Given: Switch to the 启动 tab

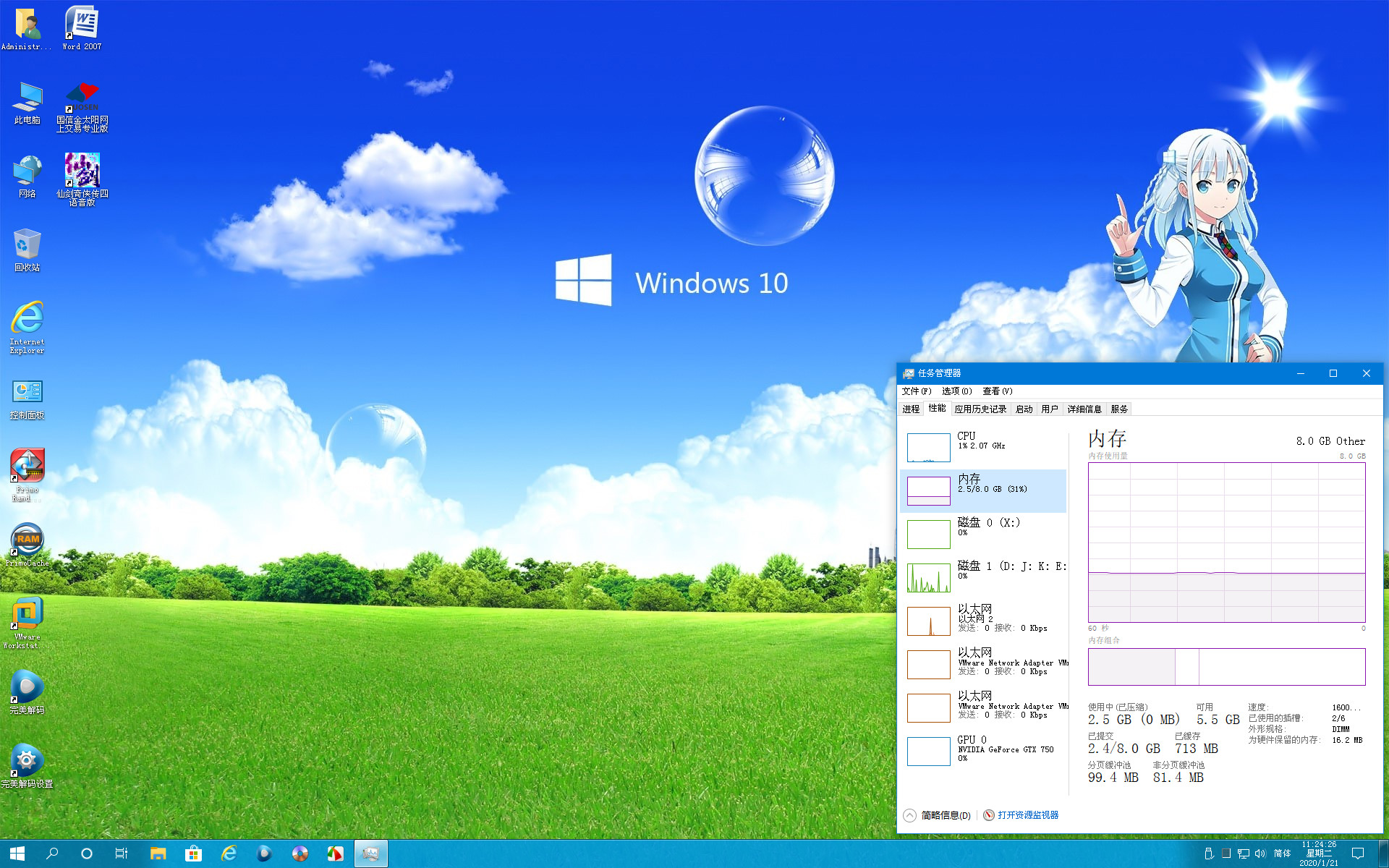Looking at the screenshot, I should [1024, 409].
